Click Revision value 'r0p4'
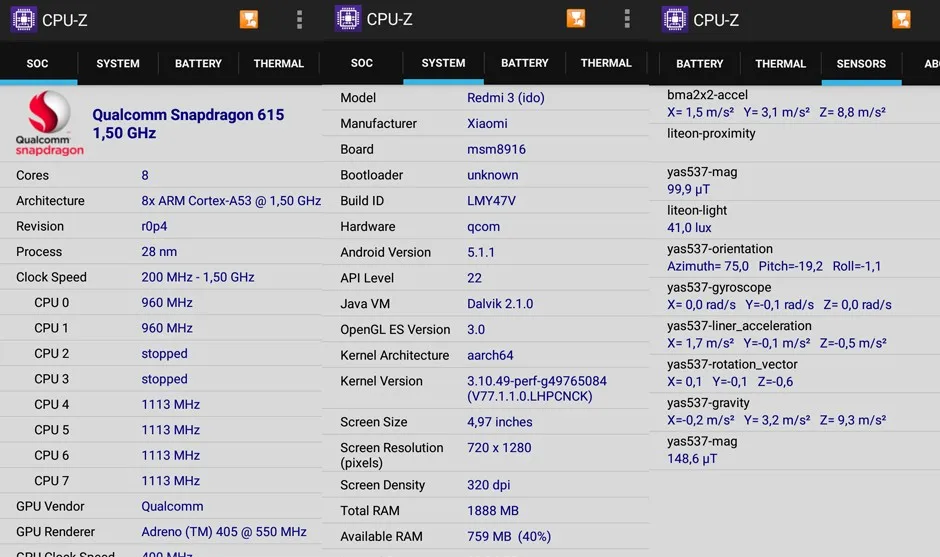940x557 pixels. click(154, 227)
